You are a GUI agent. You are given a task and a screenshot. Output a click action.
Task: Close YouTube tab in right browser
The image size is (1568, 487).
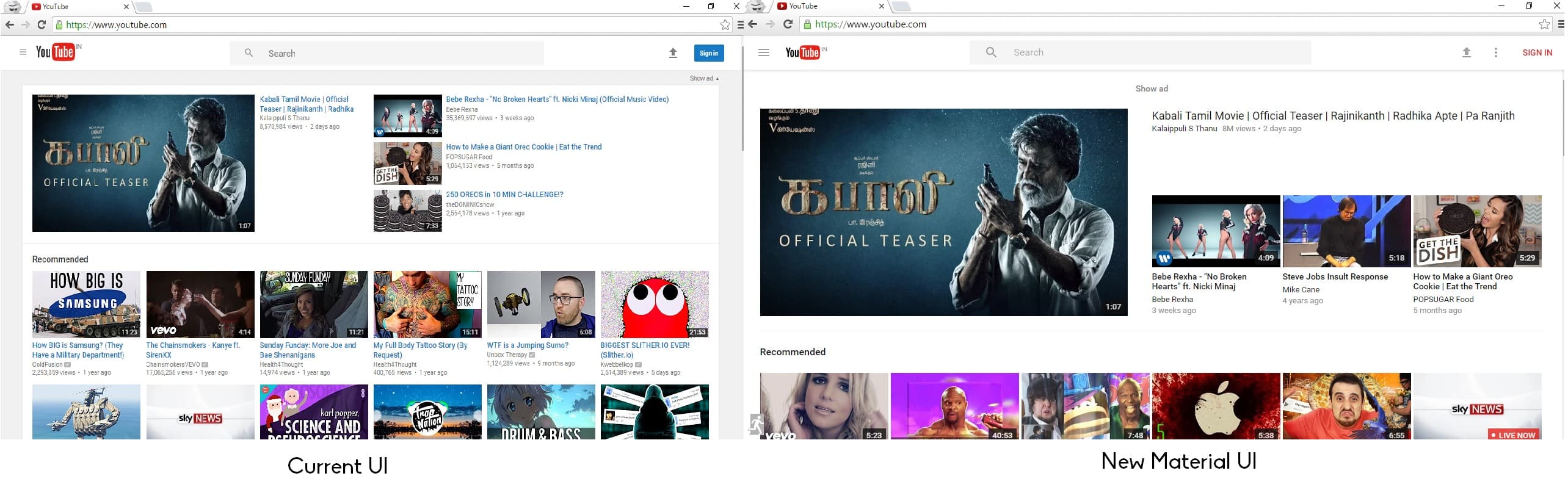tap(881, 6)
